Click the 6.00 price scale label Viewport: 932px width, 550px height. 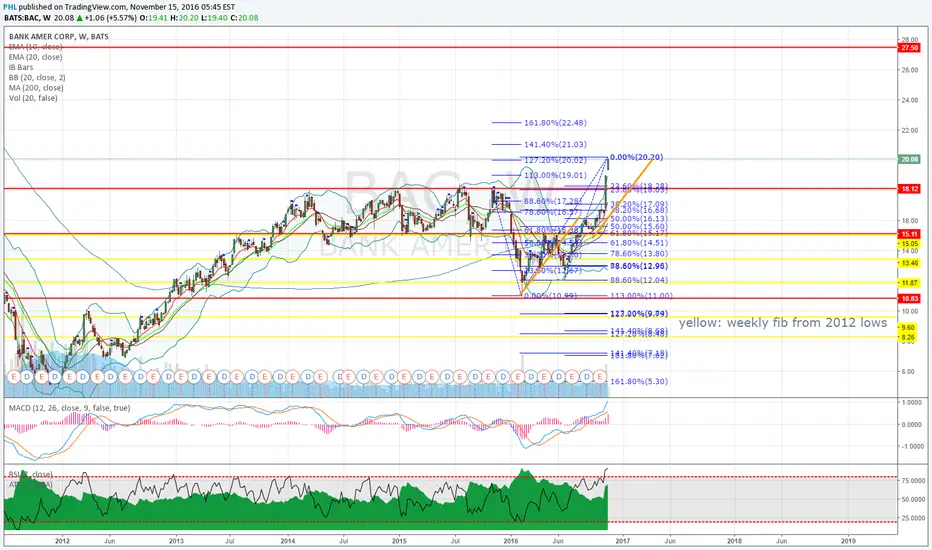coord(908,371)
